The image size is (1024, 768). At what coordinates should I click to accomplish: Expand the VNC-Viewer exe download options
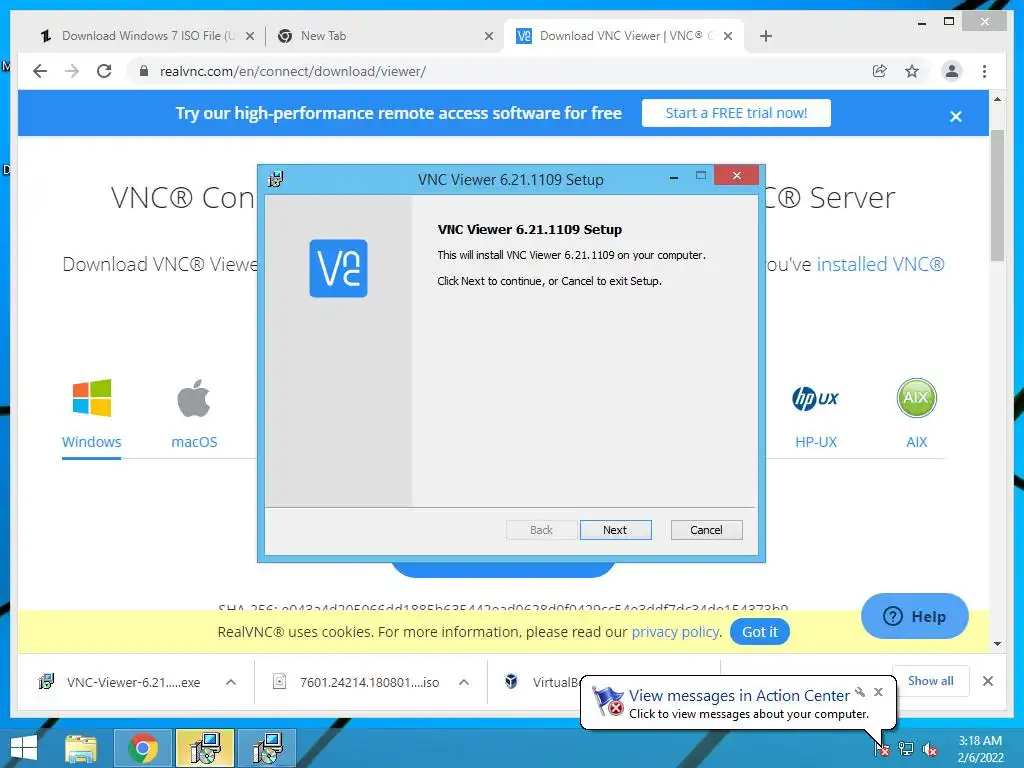click(231, 682)
